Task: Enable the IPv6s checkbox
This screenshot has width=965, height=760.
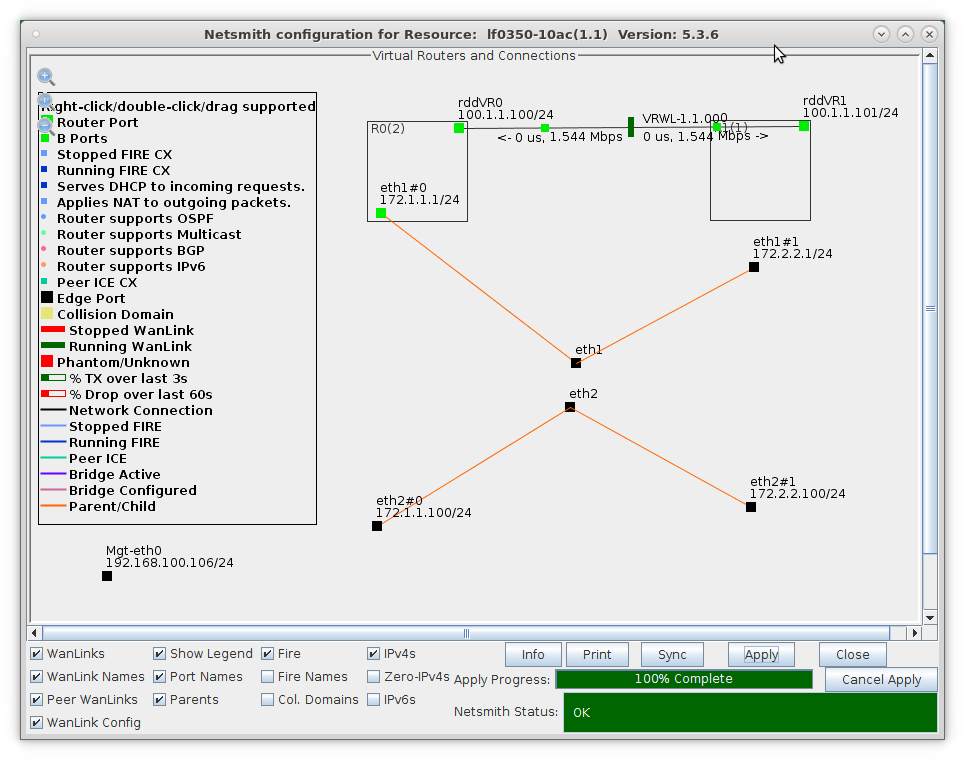Action: [374, 700]
